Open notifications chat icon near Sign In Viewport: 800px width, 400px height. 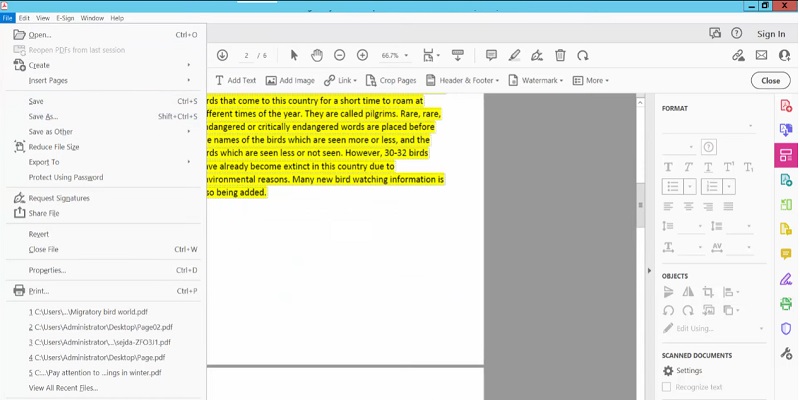click(715, 33)
